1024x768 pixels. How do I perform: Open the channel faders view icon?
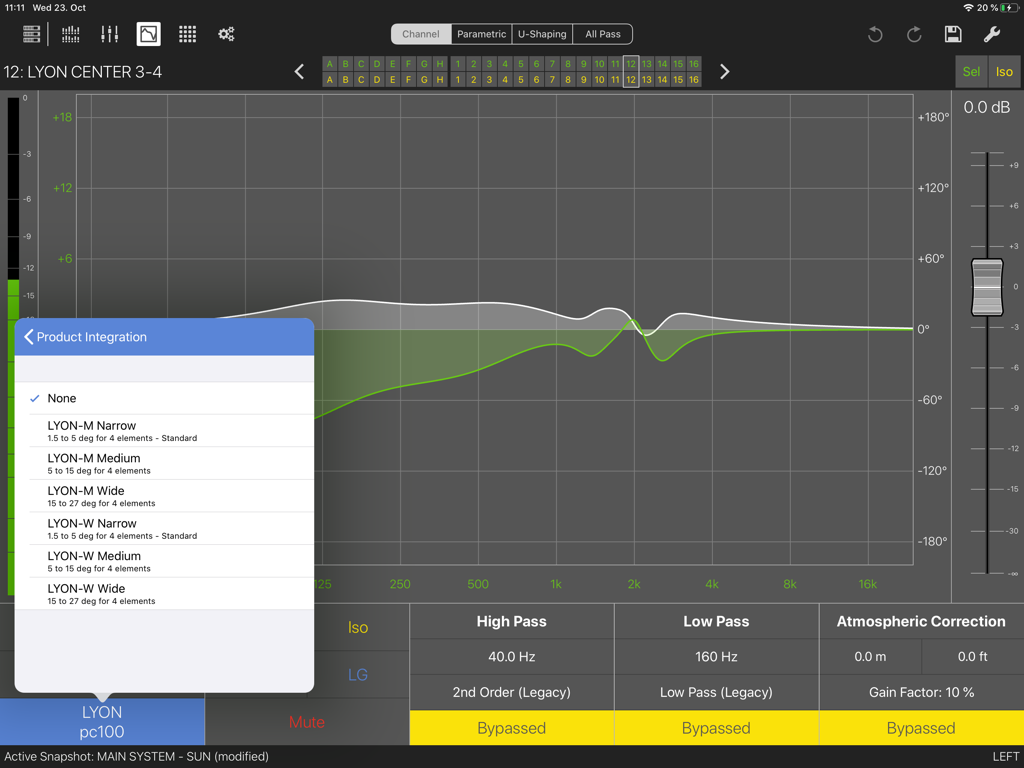(109, 33)
